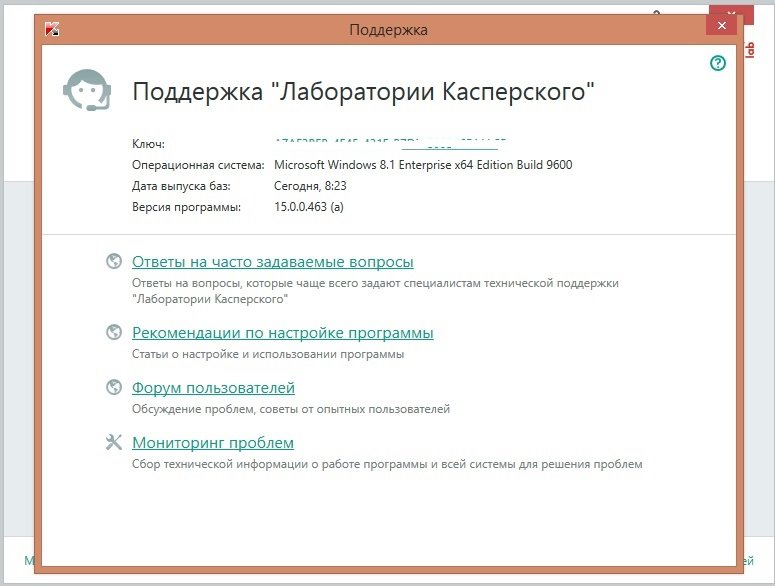Click the Поддержка title bar text

pos(388,30)
